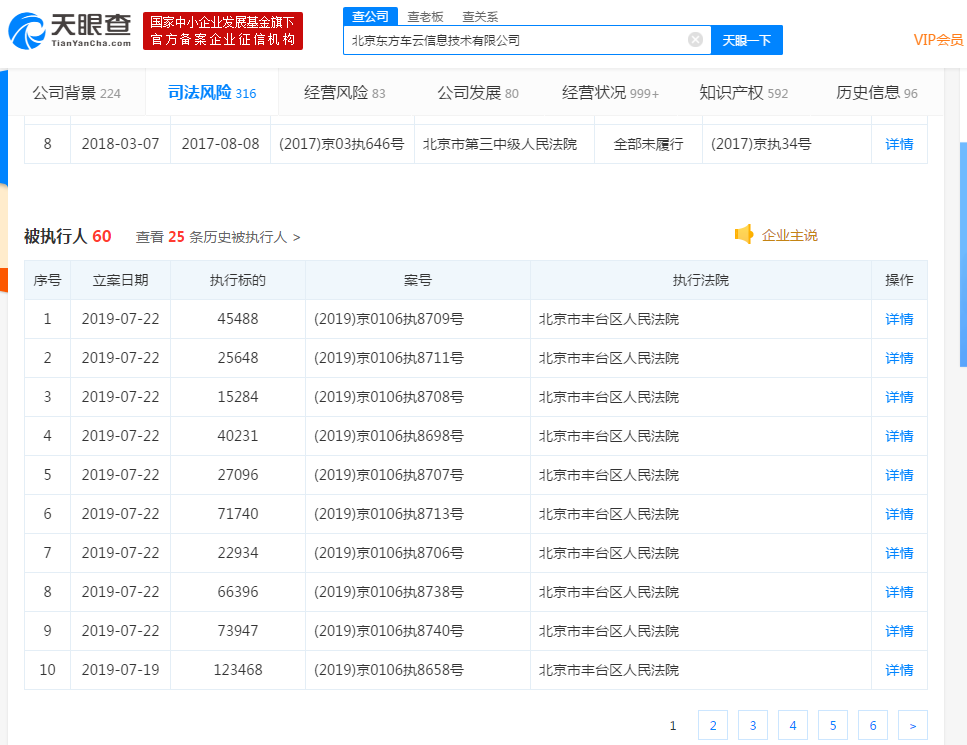The height and width of the screenshot is (745, 967).
Task: Open the VIP会员 link
Action: point(938,40)
